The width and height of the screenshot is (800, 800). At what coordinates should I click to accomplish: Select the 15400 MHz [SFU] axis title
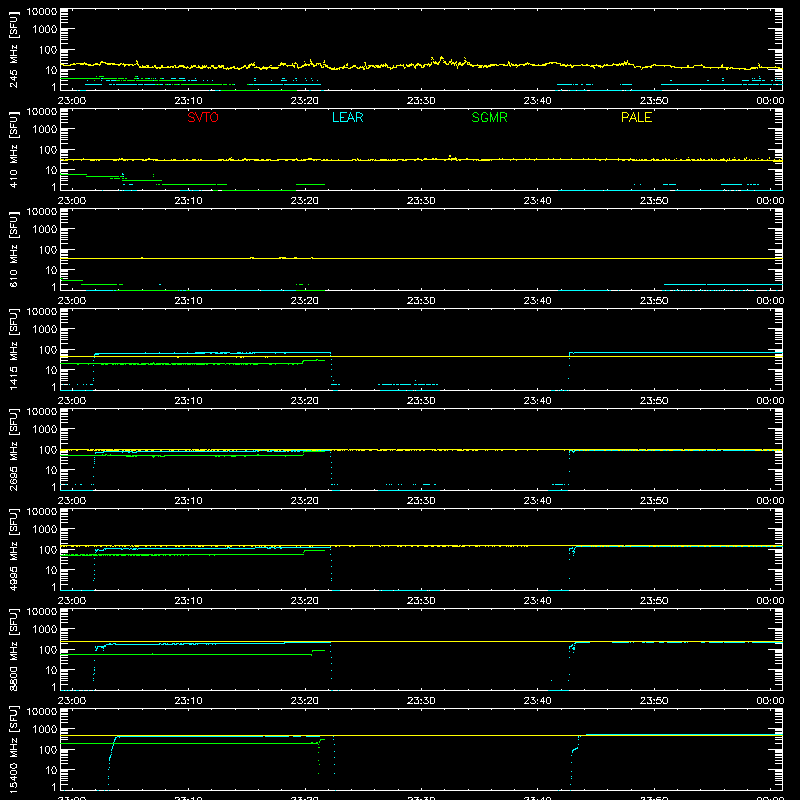point(14,749)
